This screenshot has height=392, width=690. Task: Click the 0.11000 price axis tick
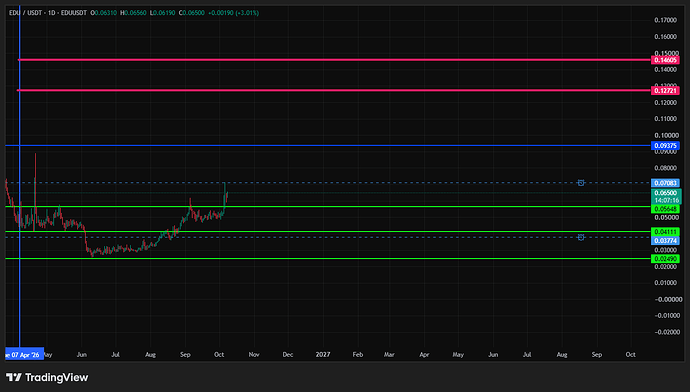[665, 119]
